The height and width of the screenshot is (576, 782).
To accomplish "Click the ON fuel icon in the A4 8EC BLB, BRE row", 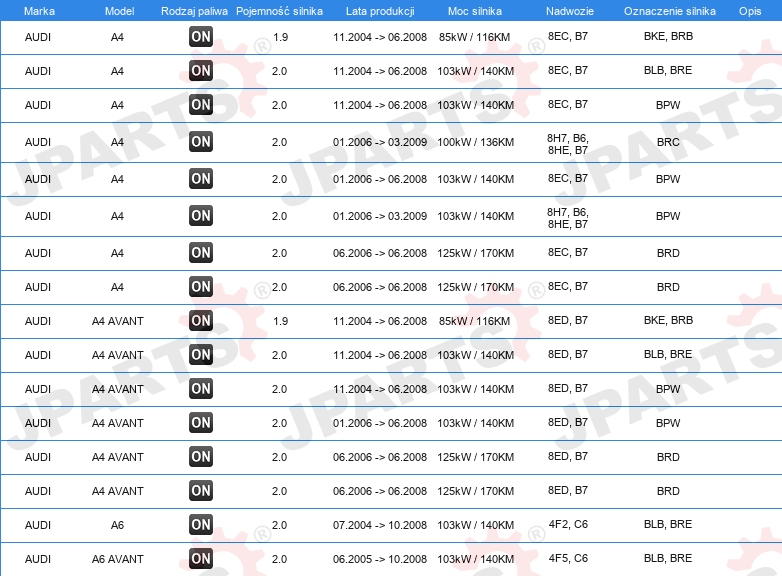I will tap(201, 71).
